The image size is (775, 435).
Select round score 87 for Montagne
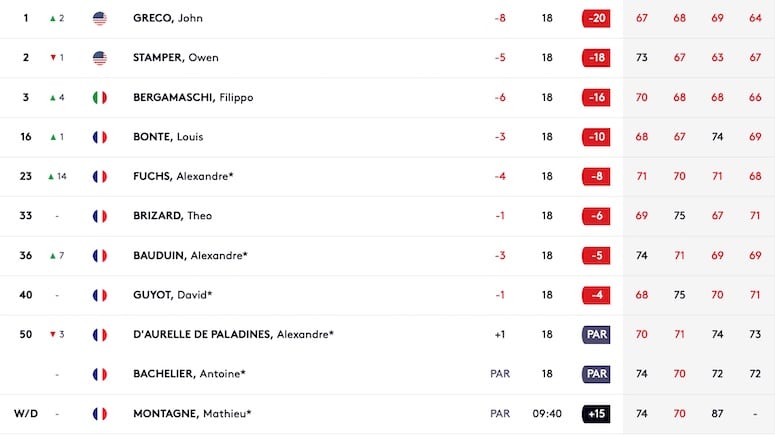[717, 414]
